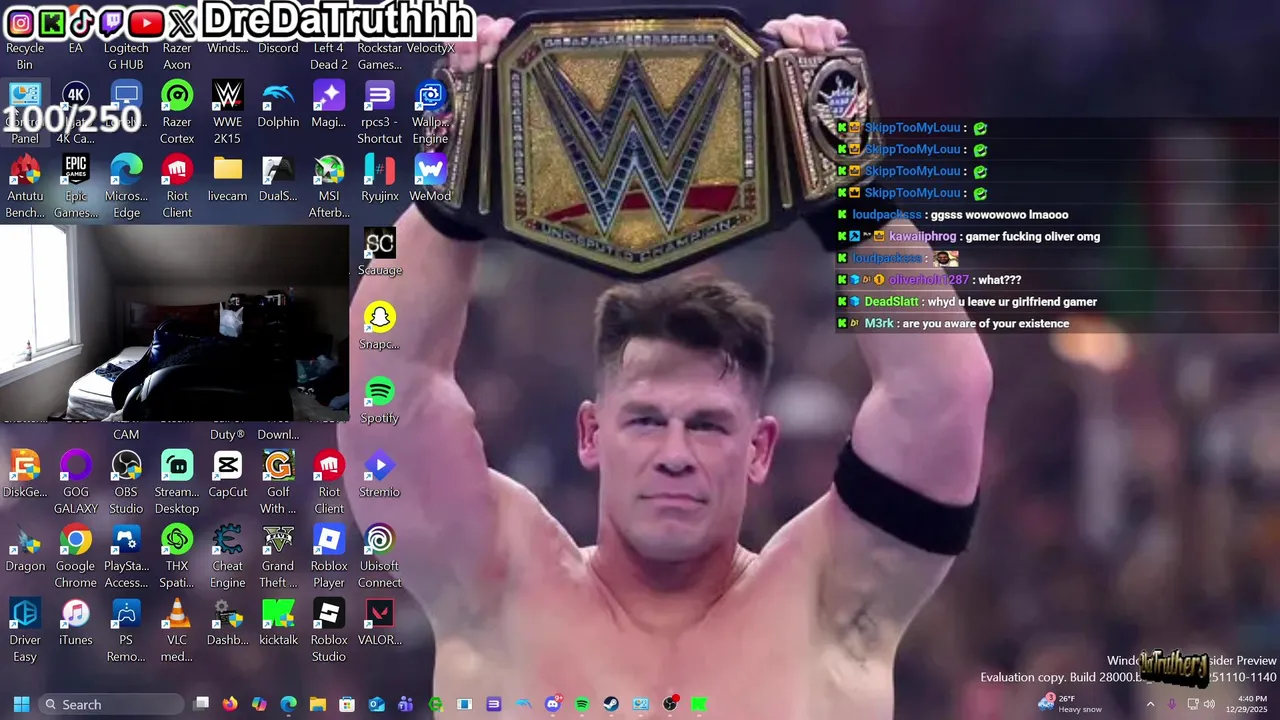The image size is (1280, 720).
Task: Open Discord from the taskbar
Action: pyautogui.click(x=553, y=704)
